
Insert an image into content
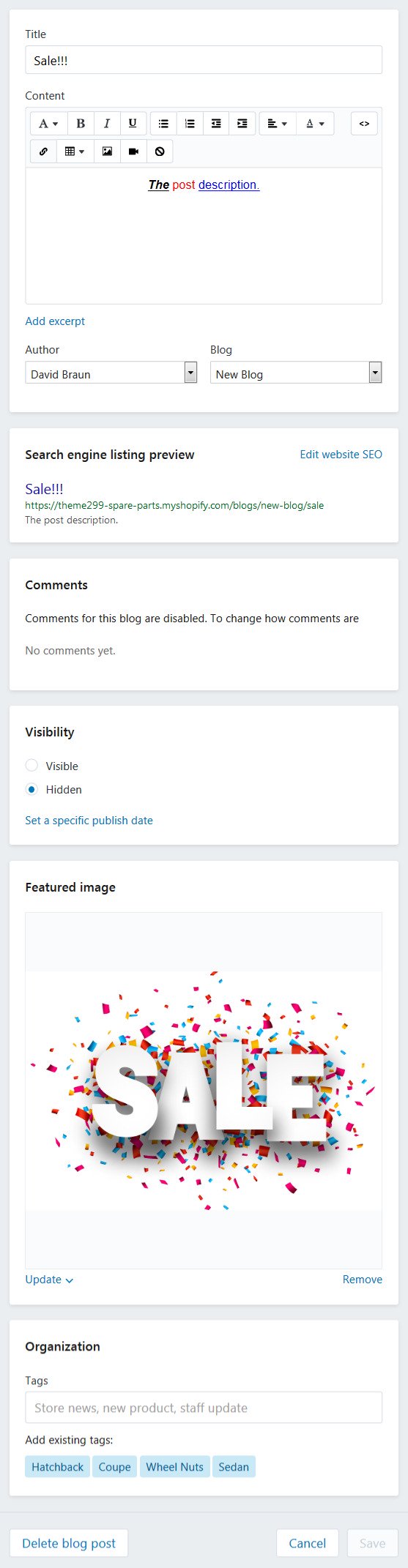[107, 152]
